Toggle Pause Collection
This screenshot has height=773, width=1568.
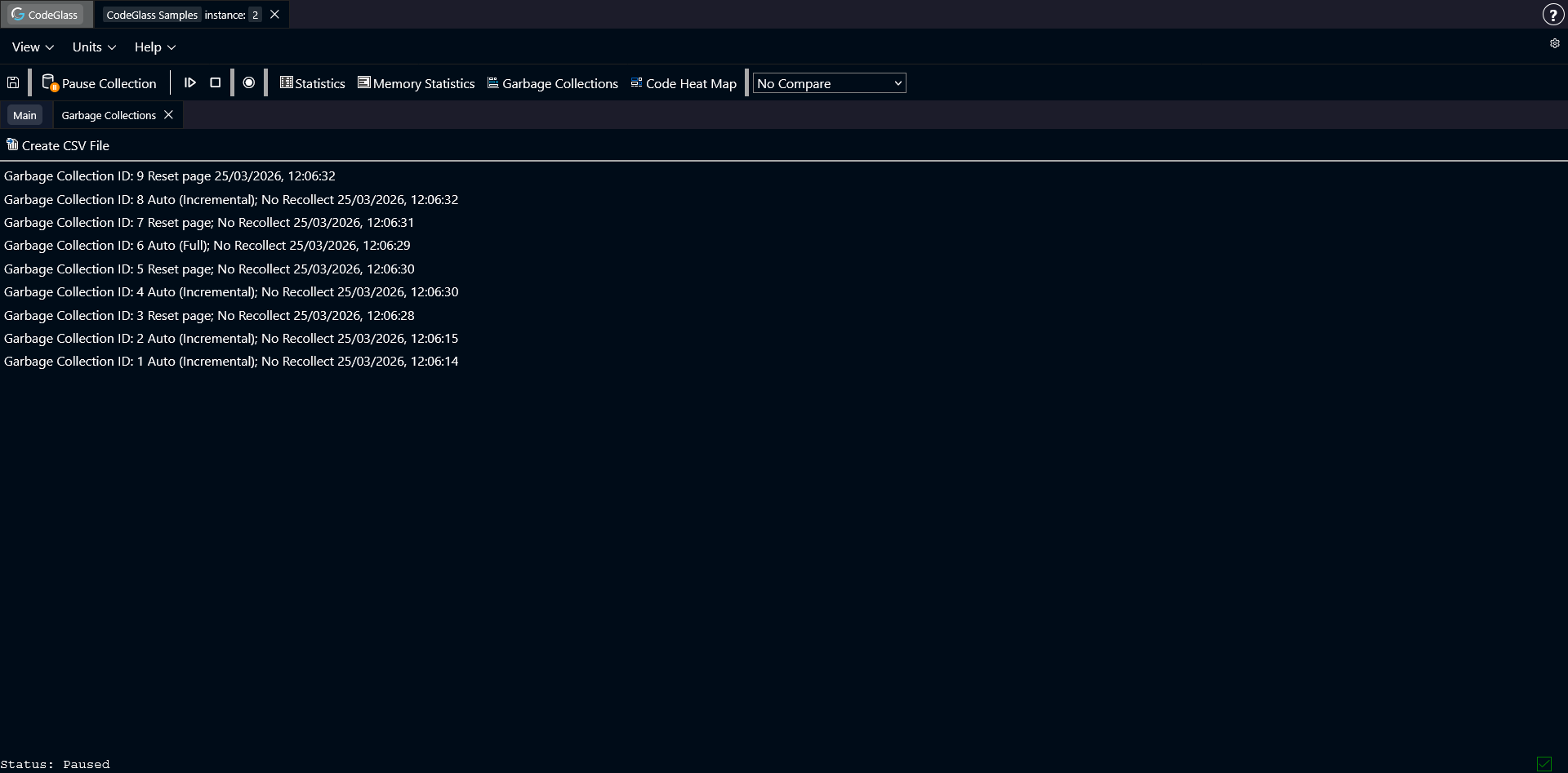pyautogui.click(x=100, y=82)
